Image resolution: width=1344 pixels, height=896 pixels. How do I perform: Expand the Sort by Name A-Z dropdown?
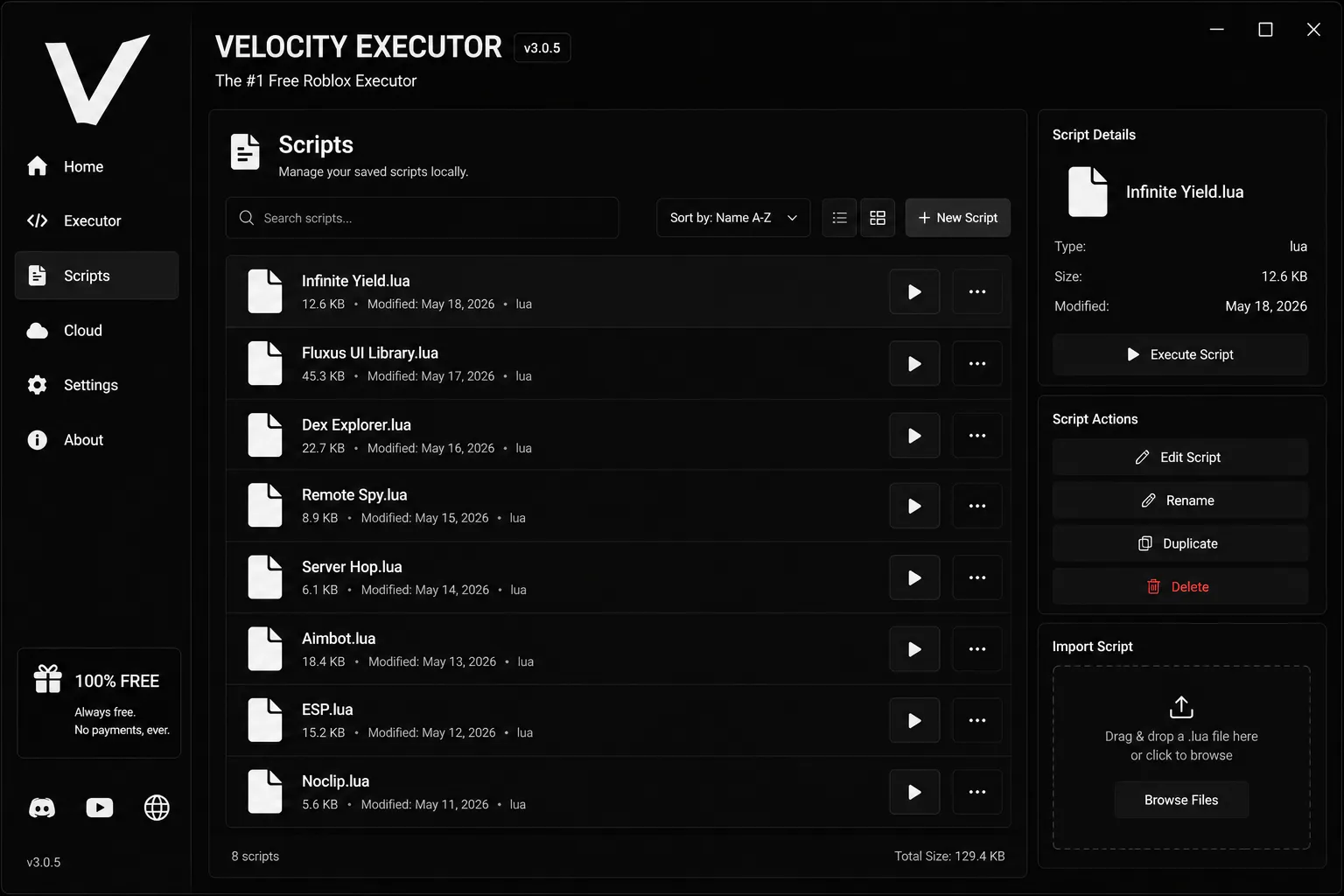click(733, 218)
